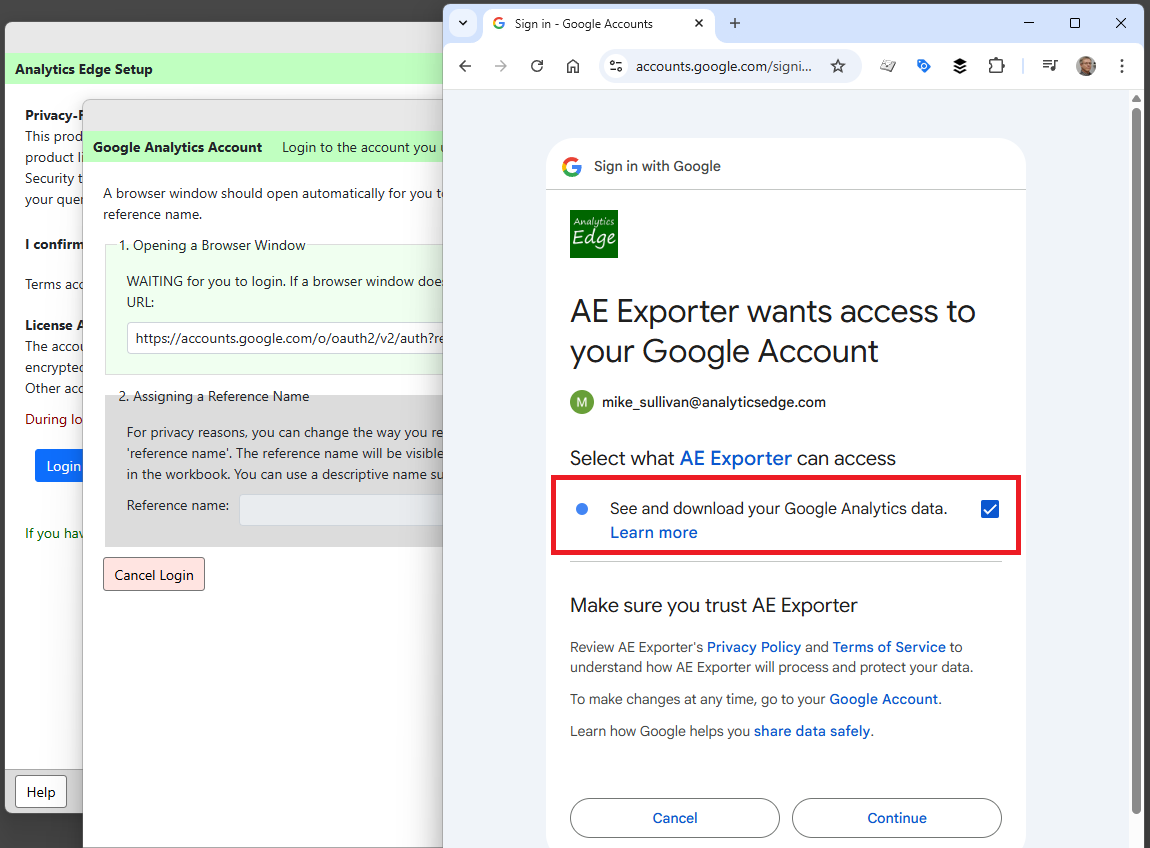This screenshot has height=848, width=1150.
Task: Click the Cancel button in Google consent
Action: [x=675, y=818]
